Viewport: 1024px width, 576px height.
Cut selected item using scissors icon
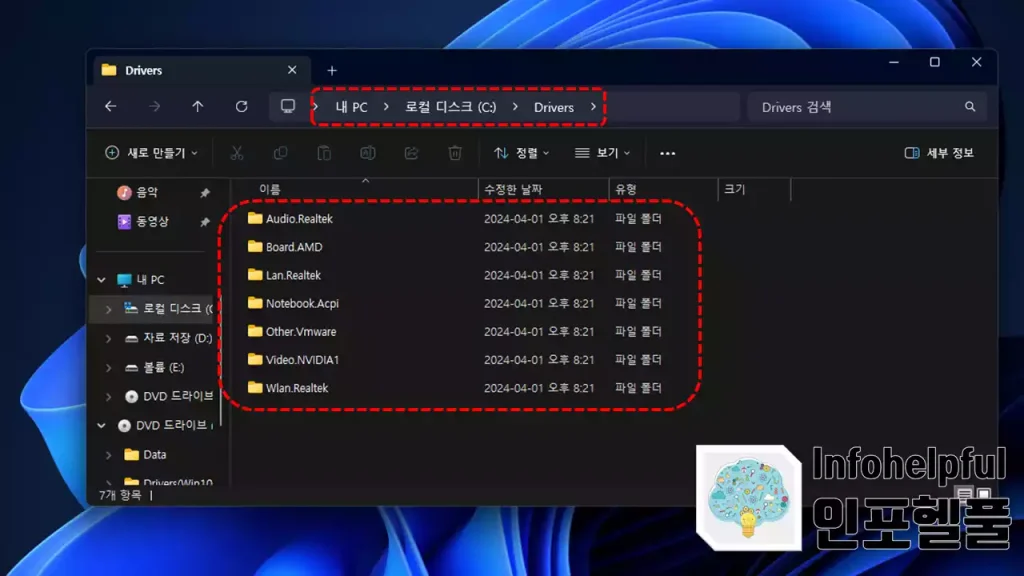[x=236, y=153]
